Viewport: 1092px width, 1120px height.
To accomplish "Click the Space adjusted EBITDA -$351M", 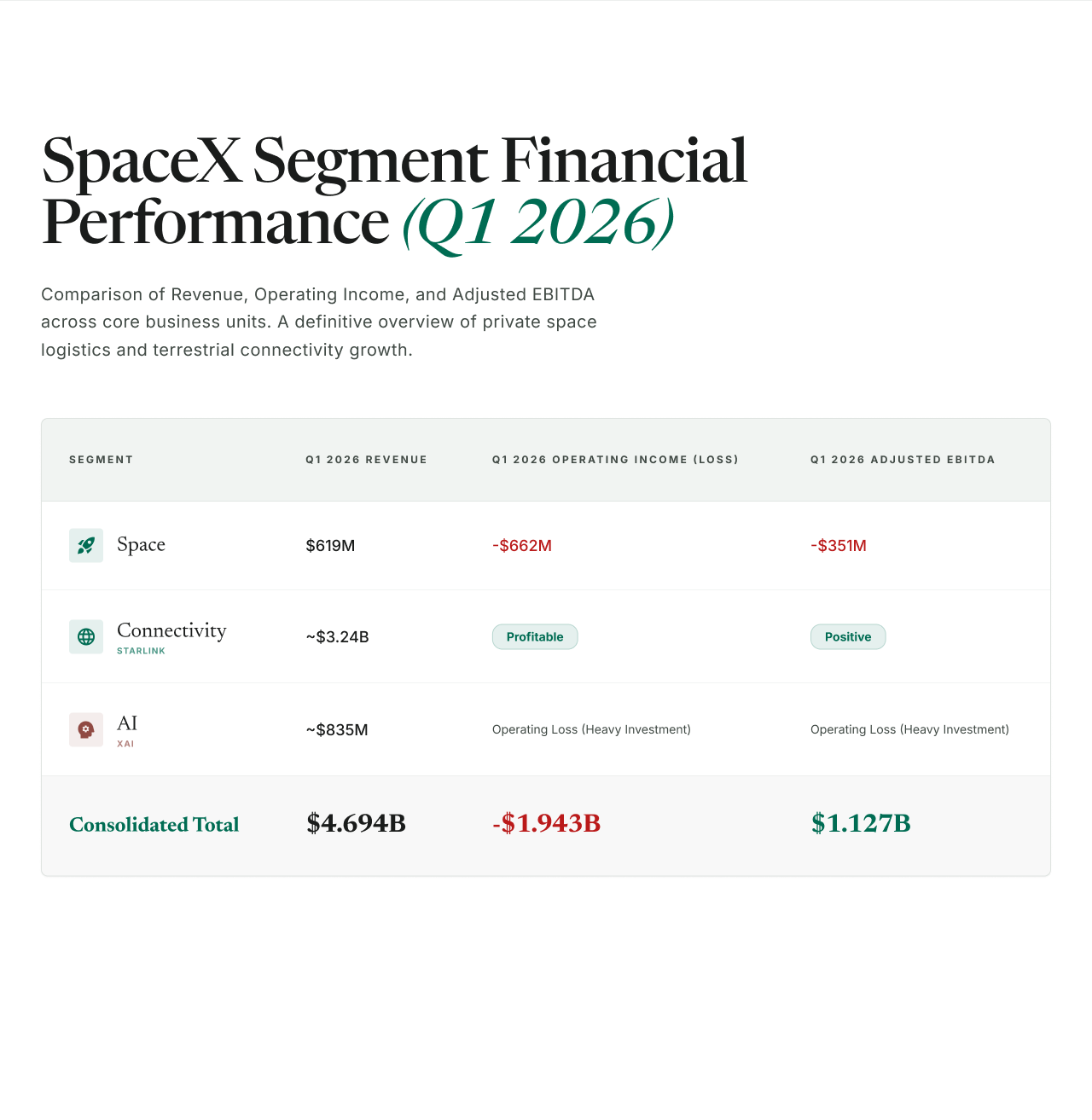I will pyautogui.click(x=839, y=545).
